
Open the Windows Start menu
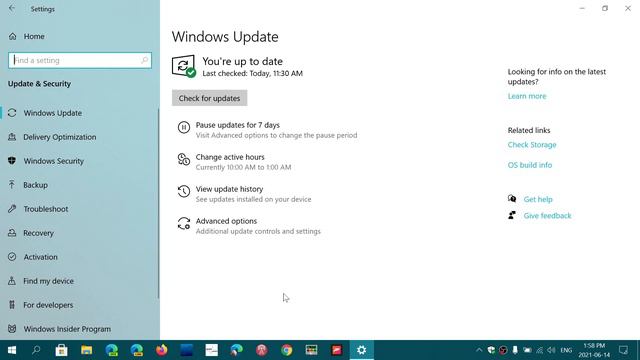12,350
